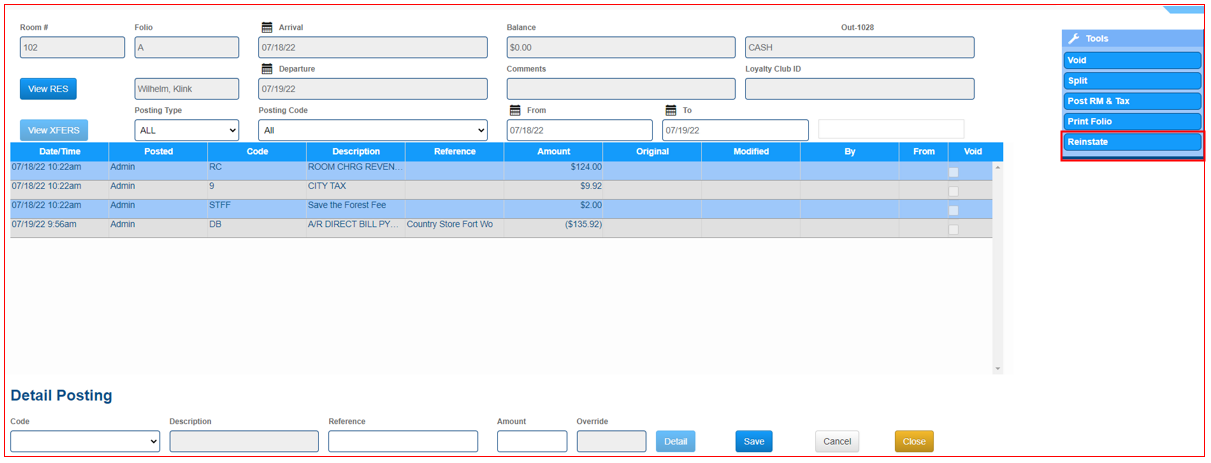Choose Reinstate from the Tools panel

[x=1132, y=142]
